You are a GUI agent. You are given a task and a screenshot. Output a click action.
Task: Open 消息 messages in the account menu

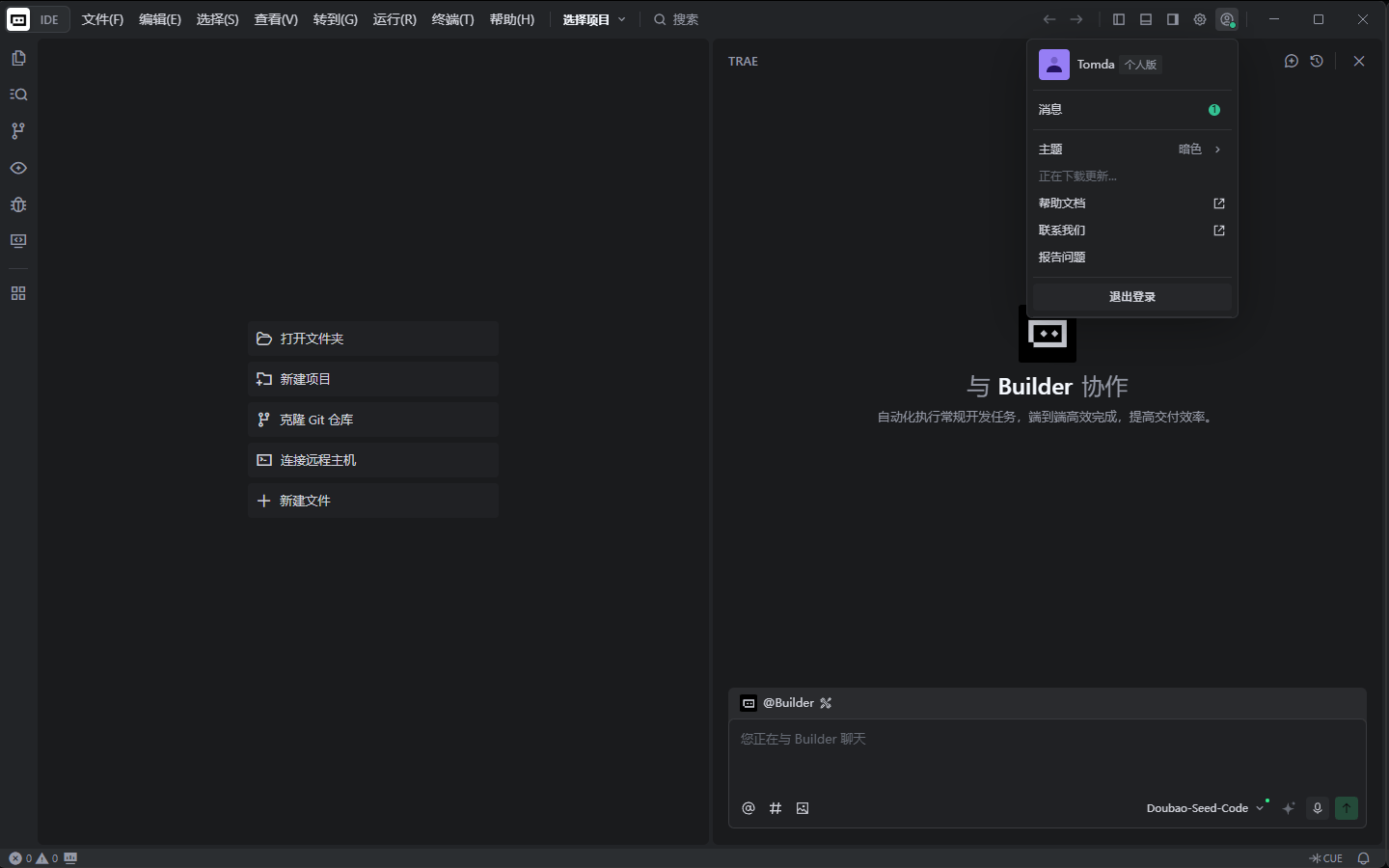point(1132,110)
